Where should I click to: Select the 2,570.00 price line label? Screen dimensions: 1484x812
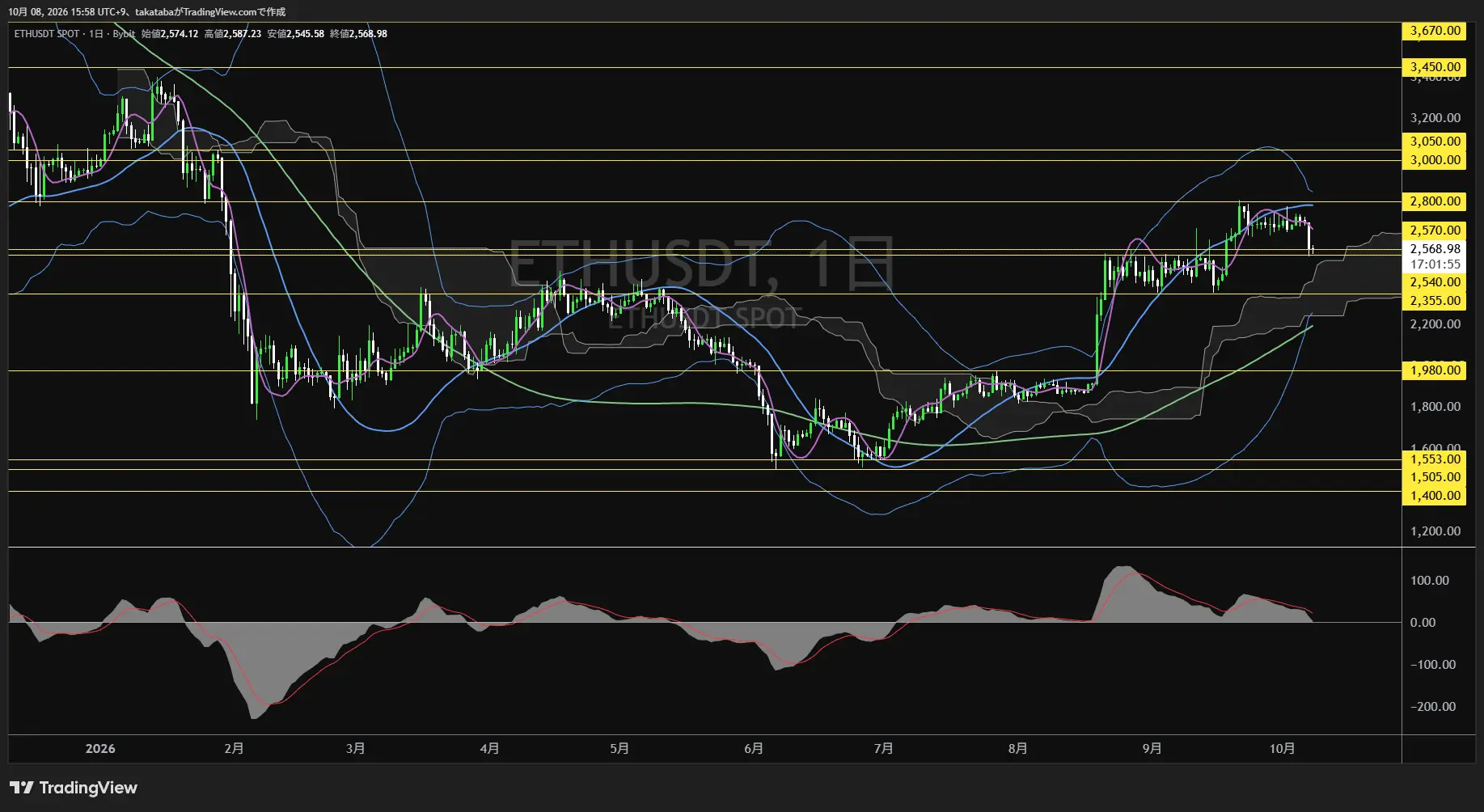click(x=1434, y=230)
